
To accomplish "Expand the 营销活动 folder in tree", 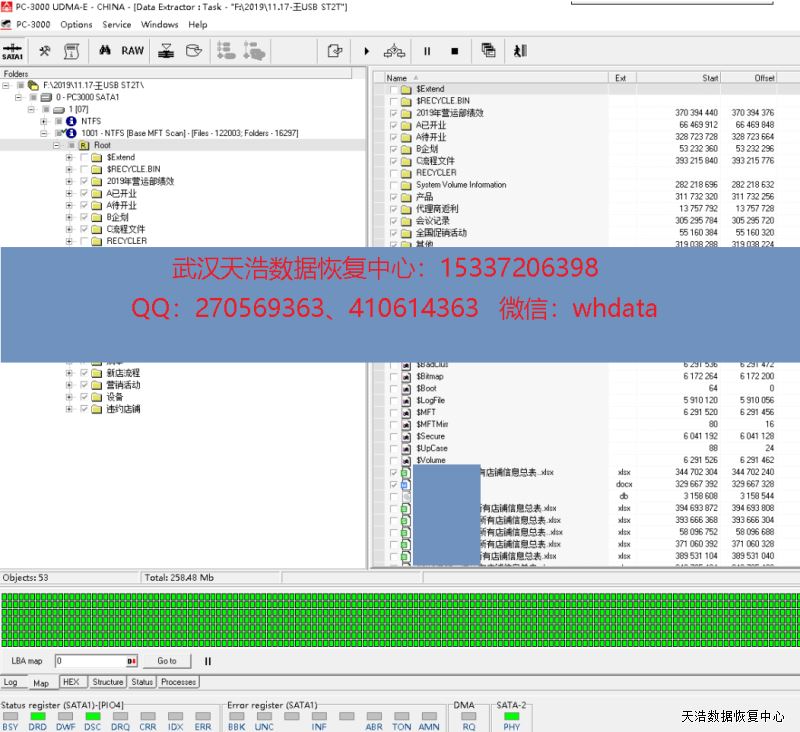I will tap(69, 385).
